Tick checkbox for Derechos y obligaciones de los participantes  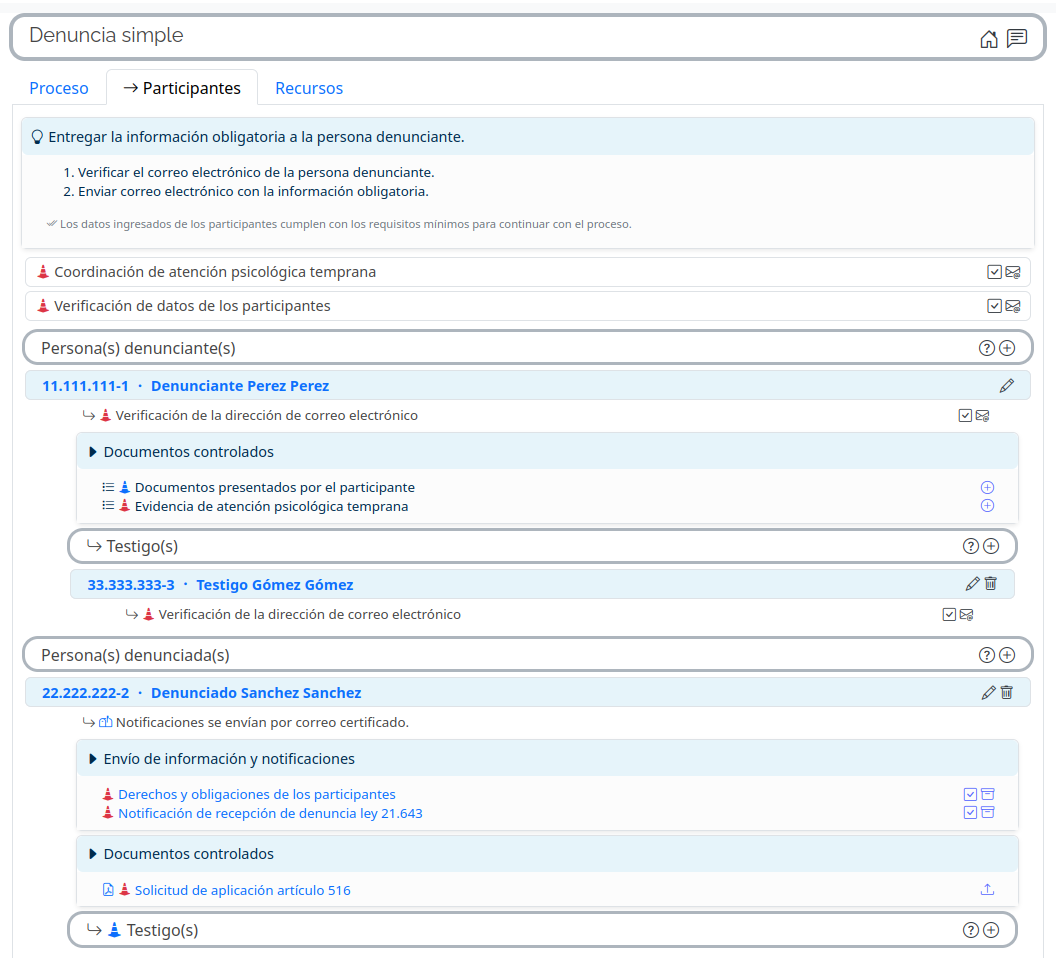click(x=970, y=794)
